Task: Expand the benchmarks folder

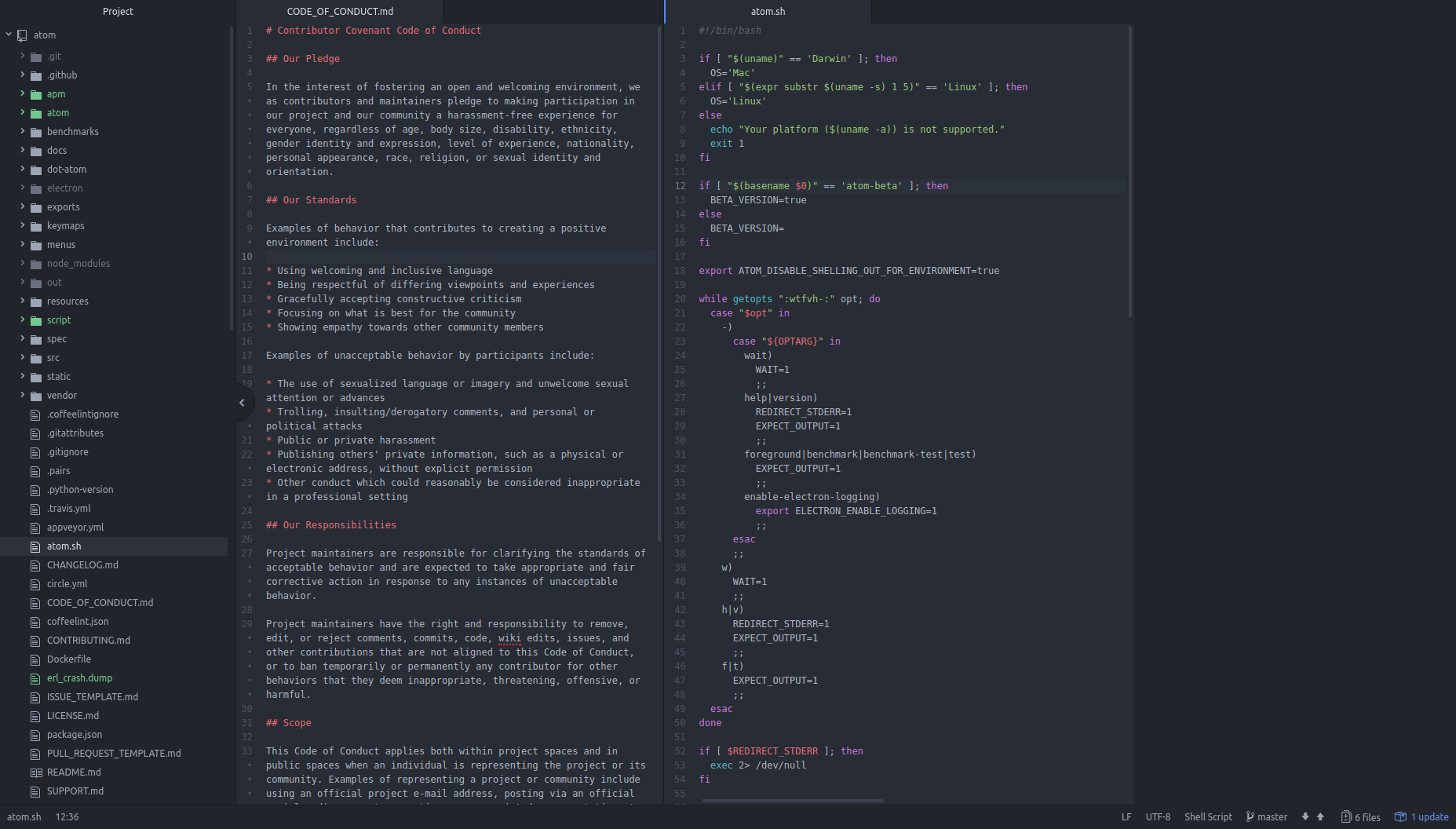Action: click(22, 131)
